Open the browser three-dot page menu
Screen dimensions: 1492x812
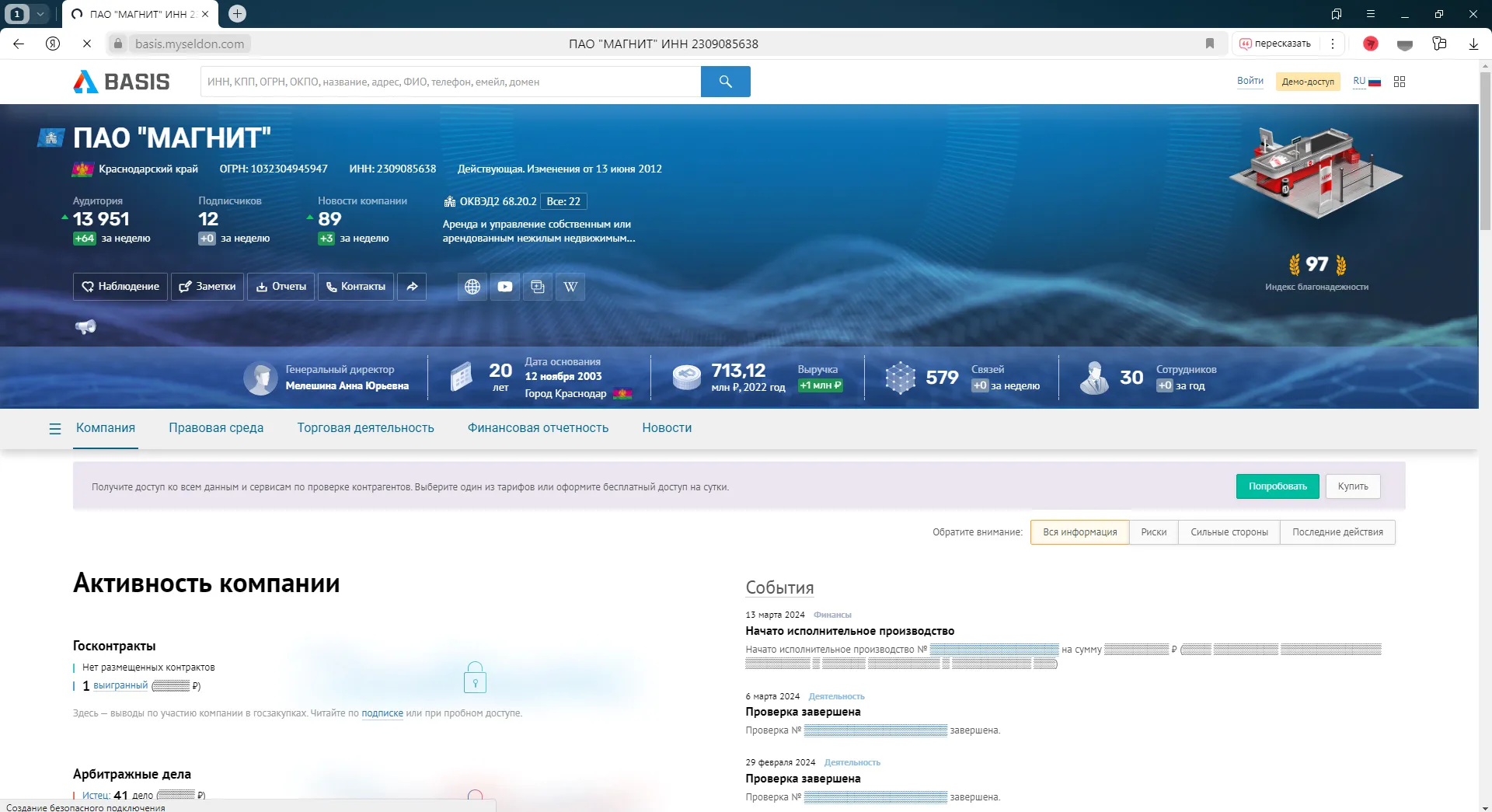(x=1333, y=44)
